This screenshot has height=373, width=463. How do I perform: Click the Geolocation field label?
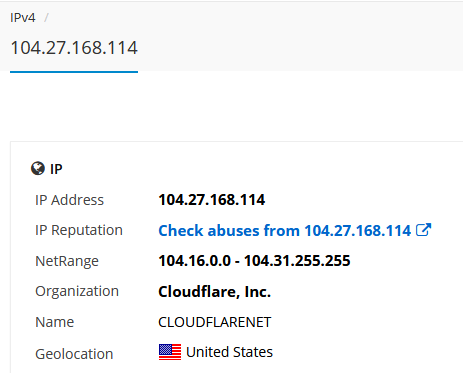74,354
